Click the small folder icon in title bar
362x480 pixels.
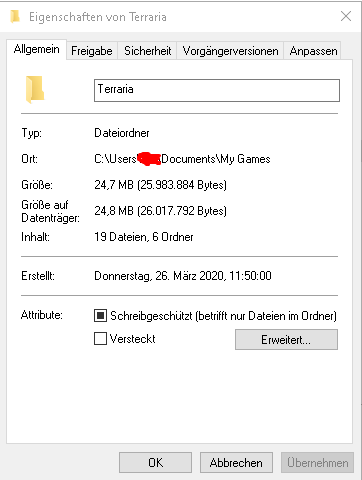(15, 16)
